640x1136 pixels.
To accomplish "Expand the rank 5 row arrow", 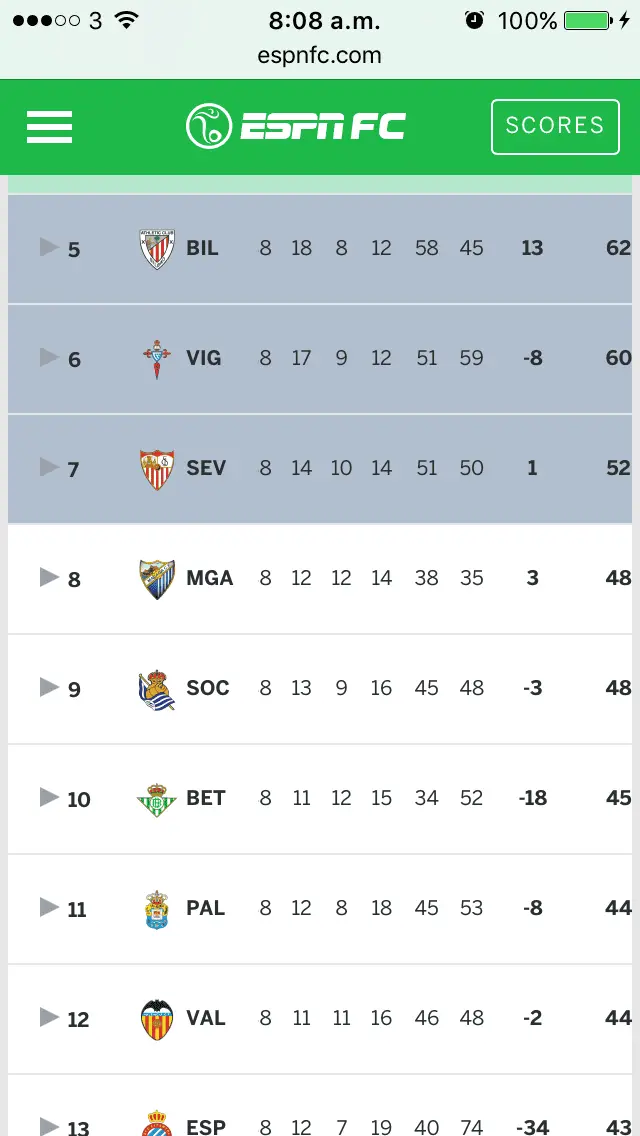I will tap(48, 247).
